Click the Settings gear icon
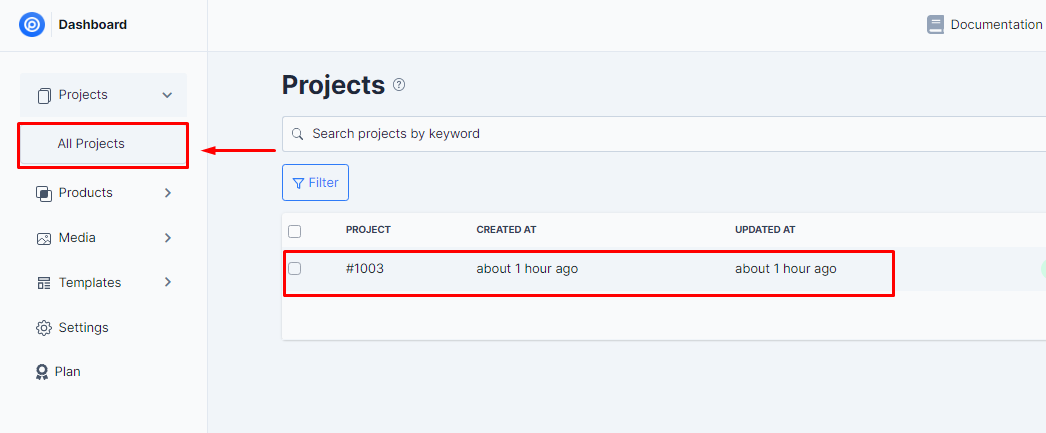Image resolution: width=1046 pixels, height=433 pixels. click(44, 328)
